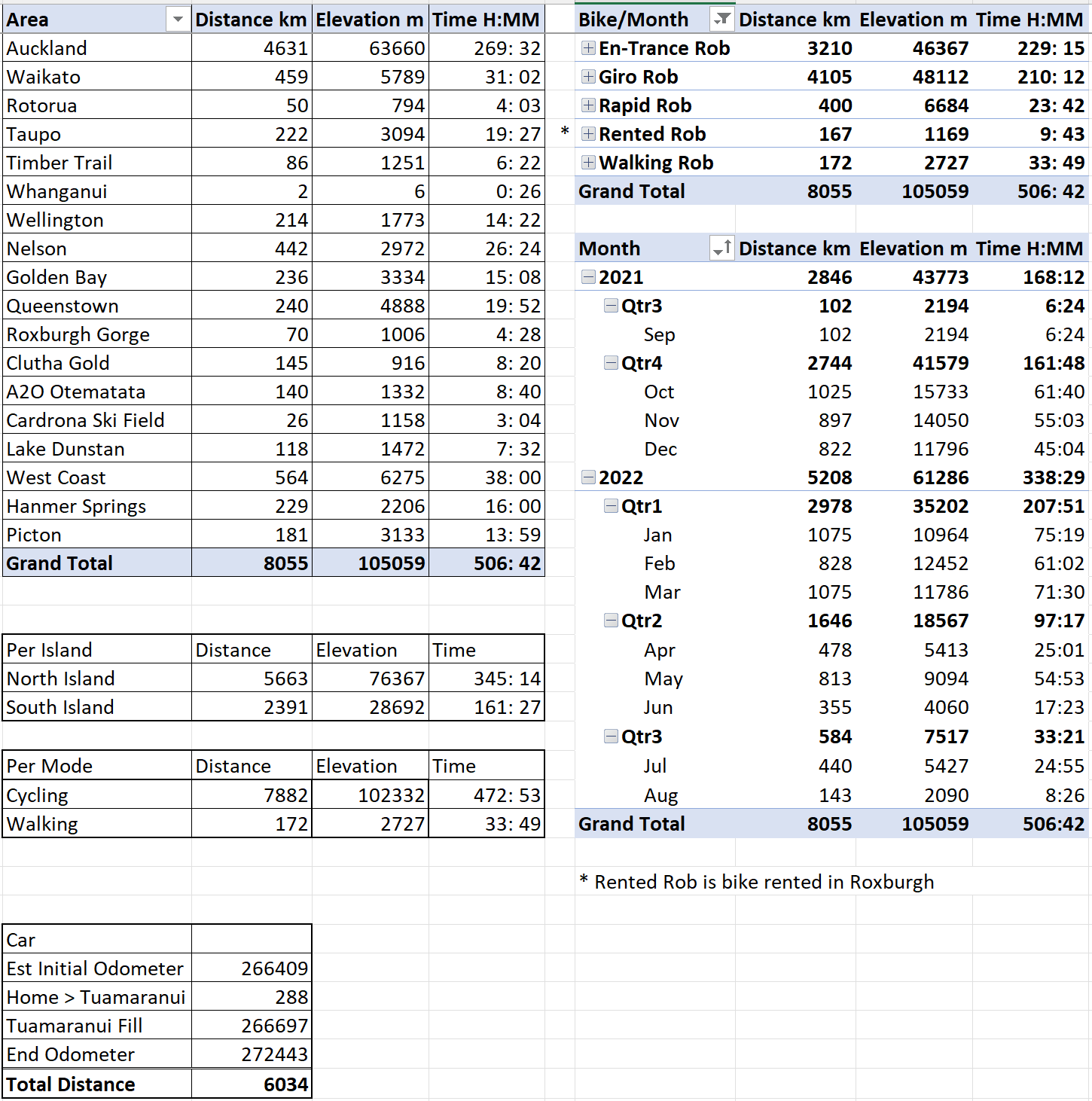Screen dimensions: 1092x1101
Task: Open the Area column filter dropdown
Action: 178,20
